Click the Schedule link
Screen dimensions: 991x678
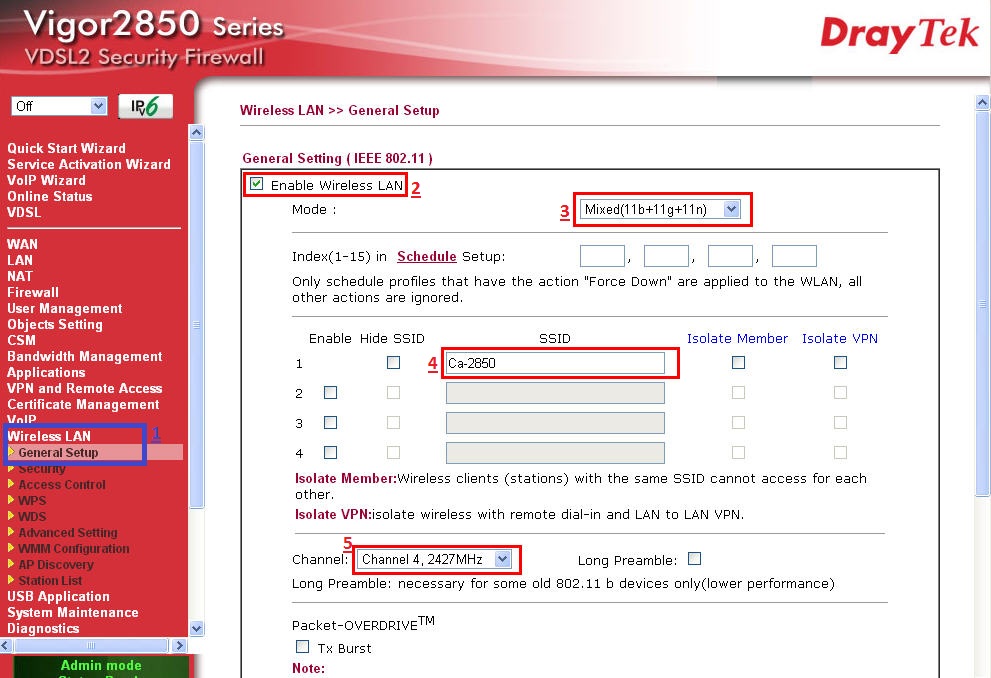(x=426, y=257)
